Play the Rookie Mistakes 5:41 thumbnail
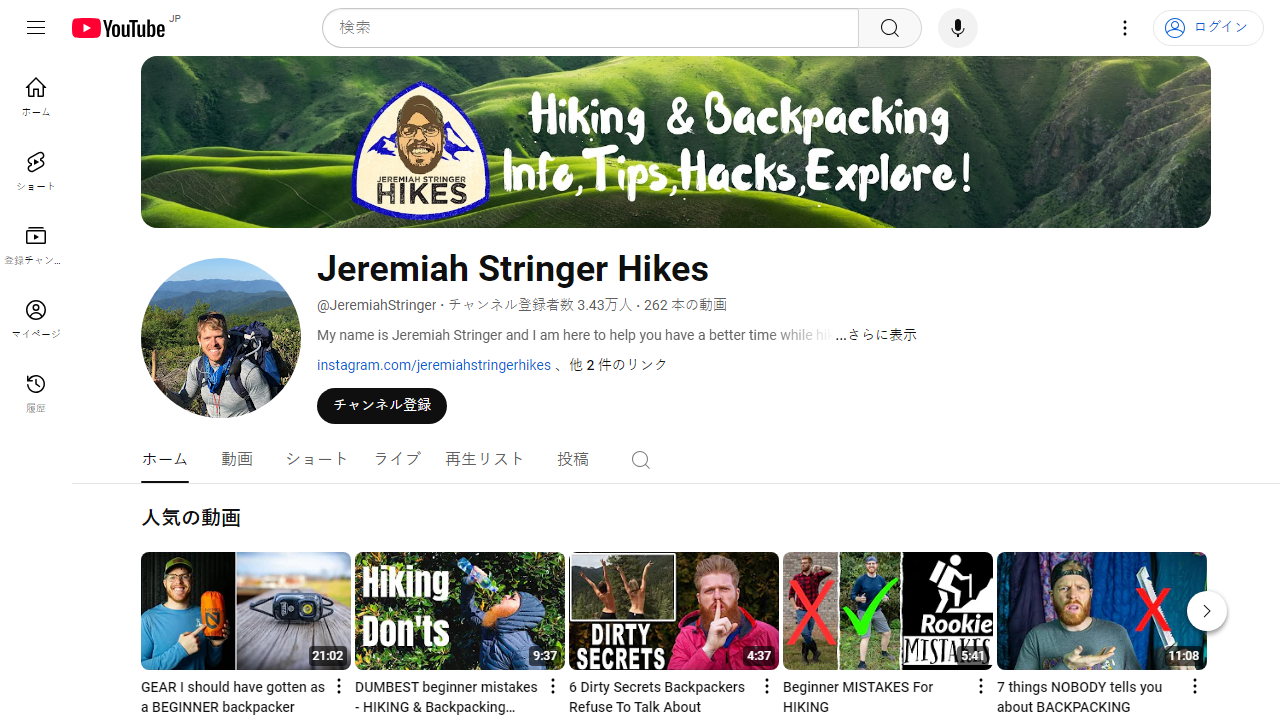1280x720 pixels. click(x=888, y=611)
